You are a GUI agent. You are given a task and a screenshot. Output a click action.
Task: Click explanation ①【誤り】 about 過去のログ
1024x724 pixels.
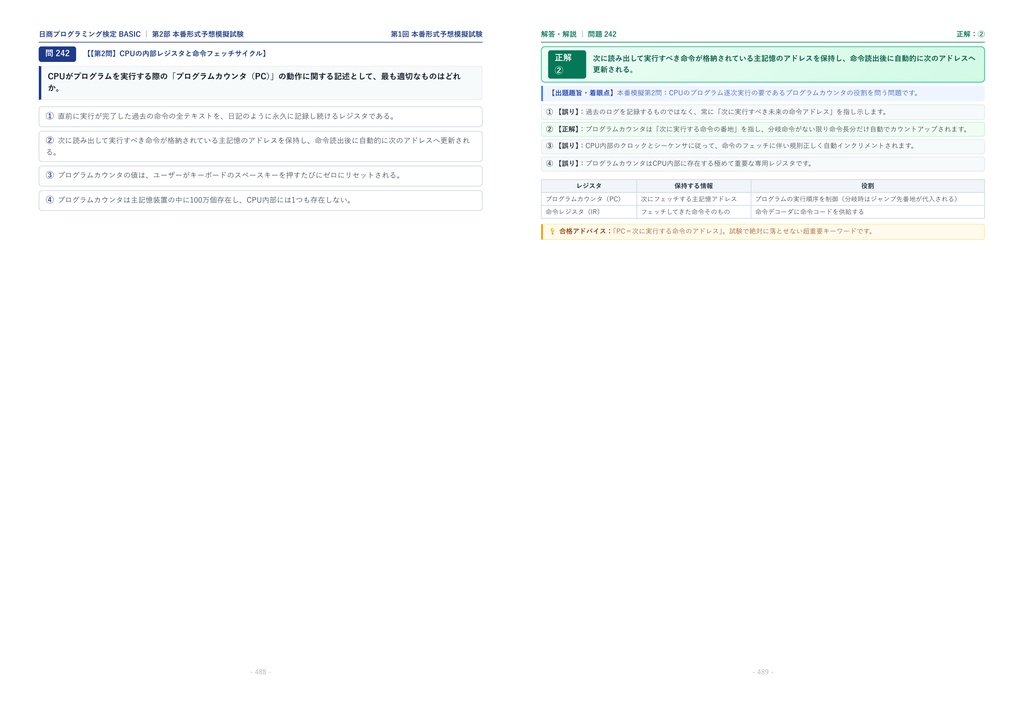click(763, 112)
